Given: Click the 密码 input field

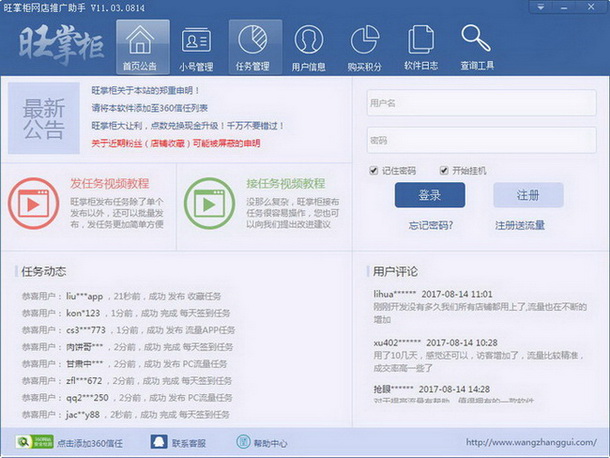Looking at the screenshot, I should coord(481,140).
